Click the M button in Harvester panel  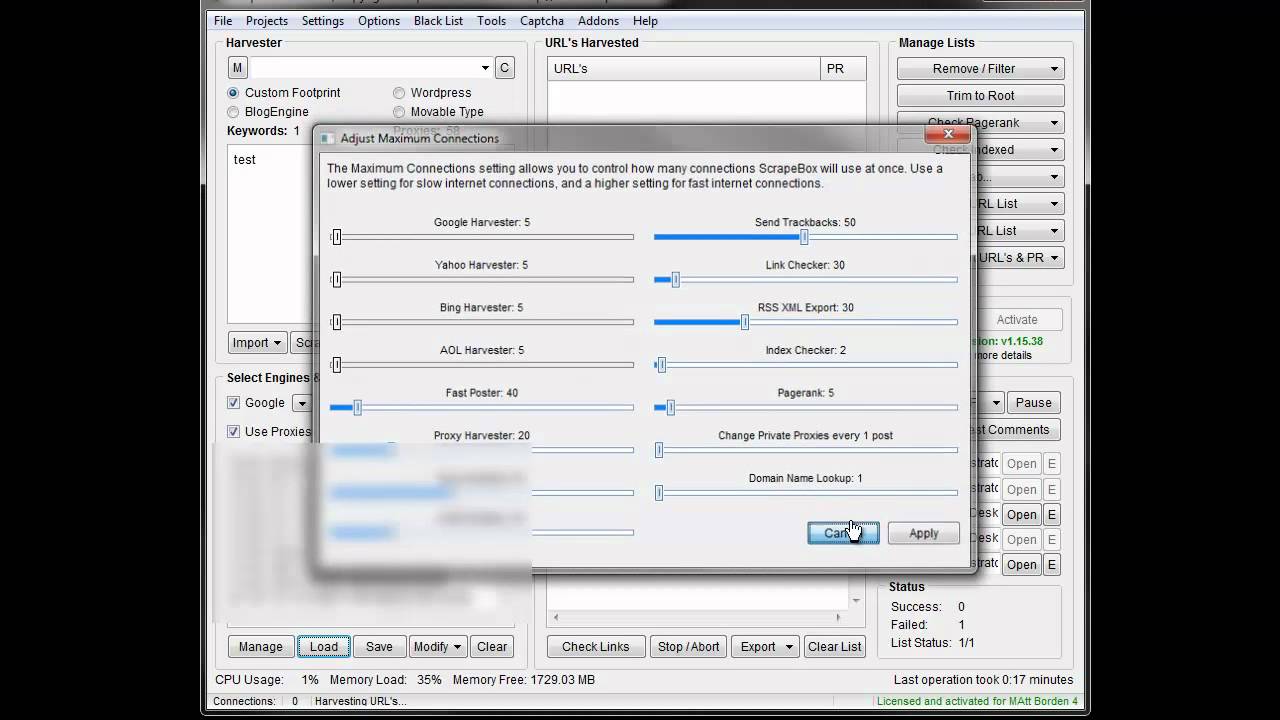coord(237,68)
